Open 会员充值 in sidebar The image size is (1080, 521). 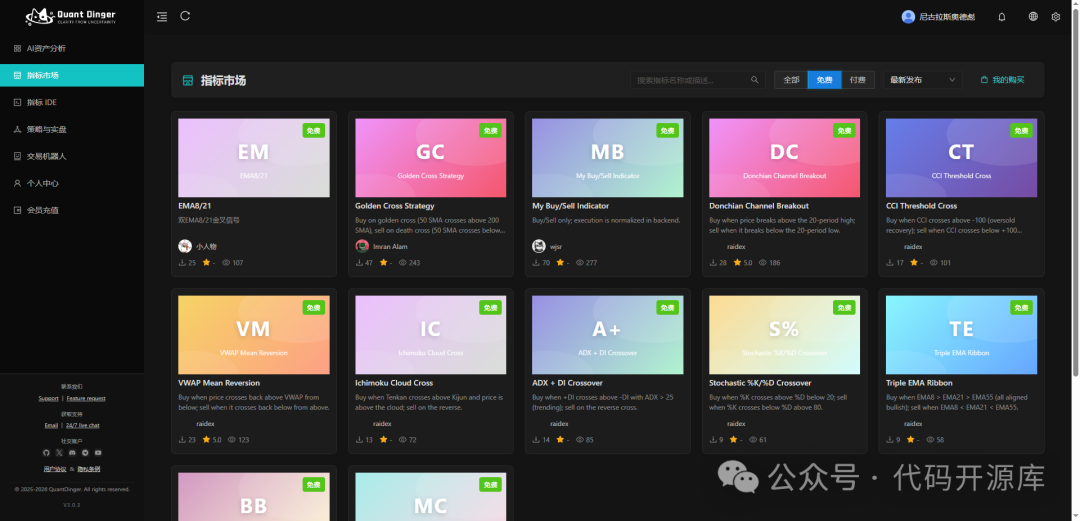point(72,210)
